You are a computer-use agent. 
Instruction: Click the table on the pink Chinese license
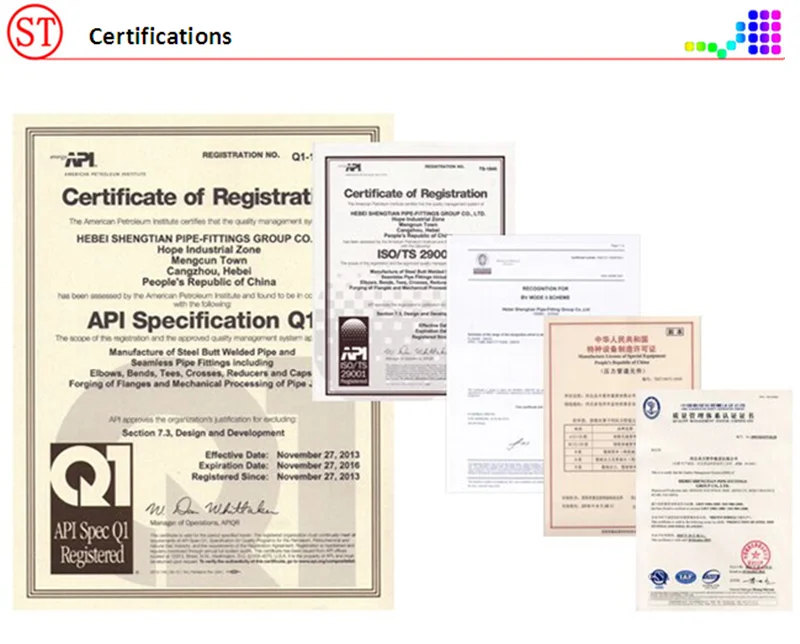600,448
